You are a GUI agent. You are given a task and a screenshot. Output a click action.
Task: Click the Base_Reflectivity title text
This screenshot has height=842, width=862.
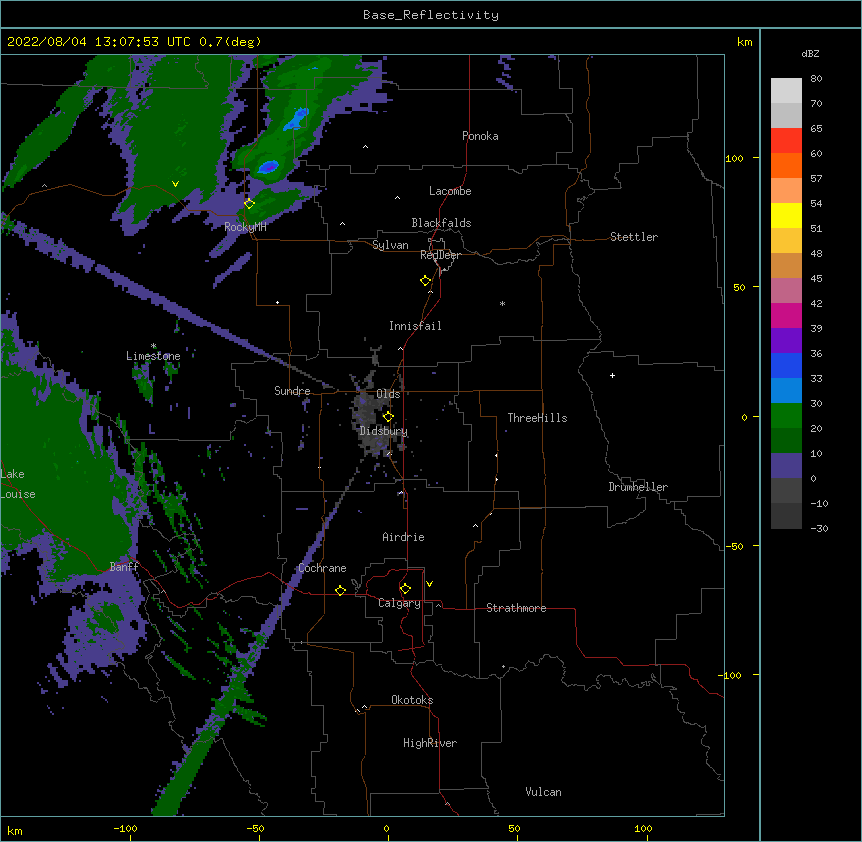pos(430,15)
